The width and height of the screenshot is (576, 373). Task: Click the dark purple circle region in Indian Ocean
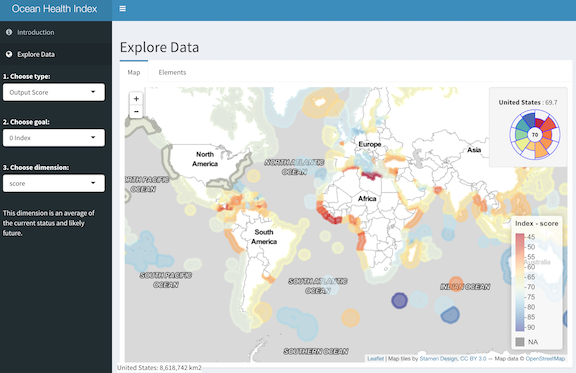(x=399, y=301)
